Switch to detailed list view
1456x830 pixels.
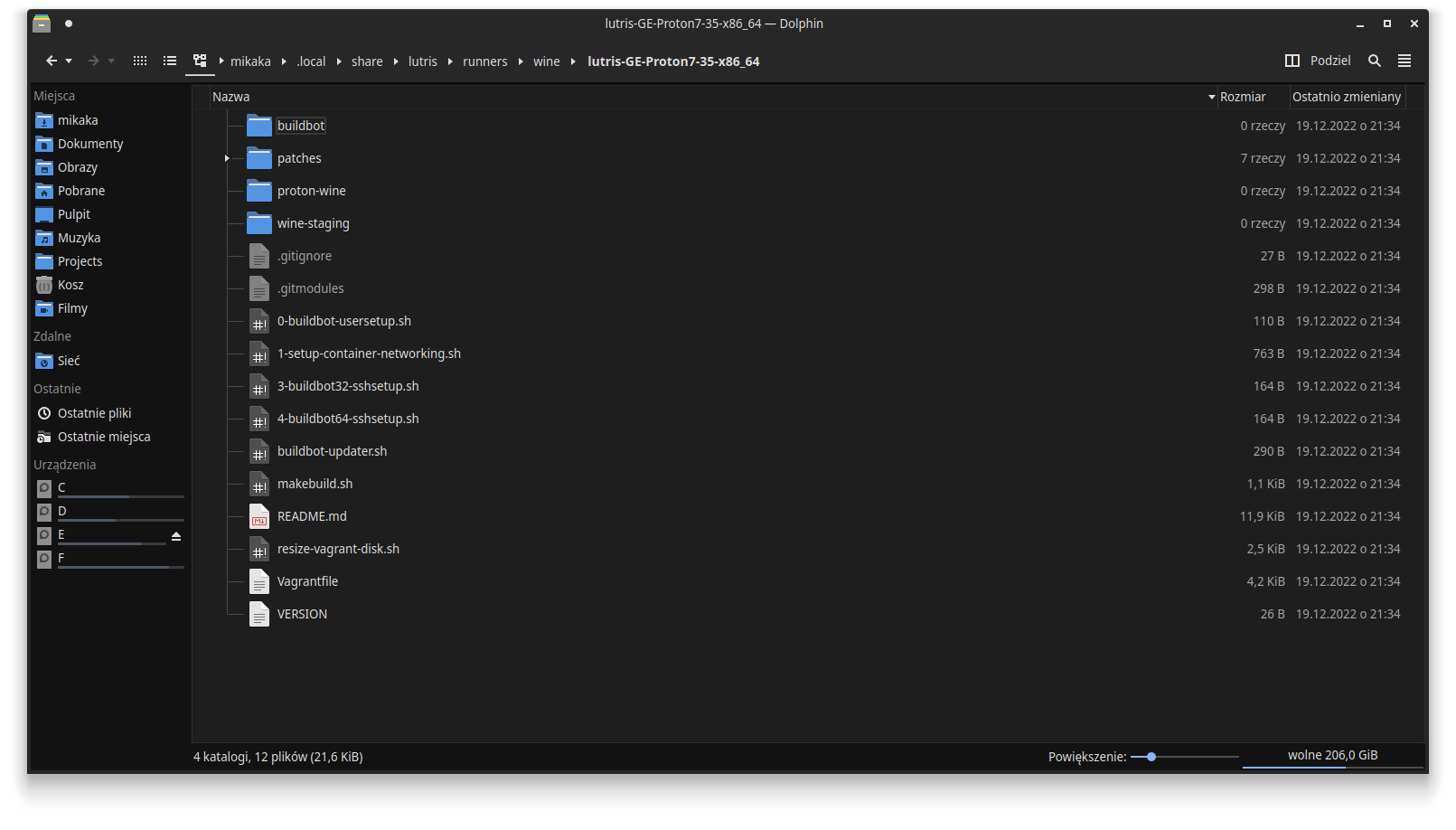(170, 61)
